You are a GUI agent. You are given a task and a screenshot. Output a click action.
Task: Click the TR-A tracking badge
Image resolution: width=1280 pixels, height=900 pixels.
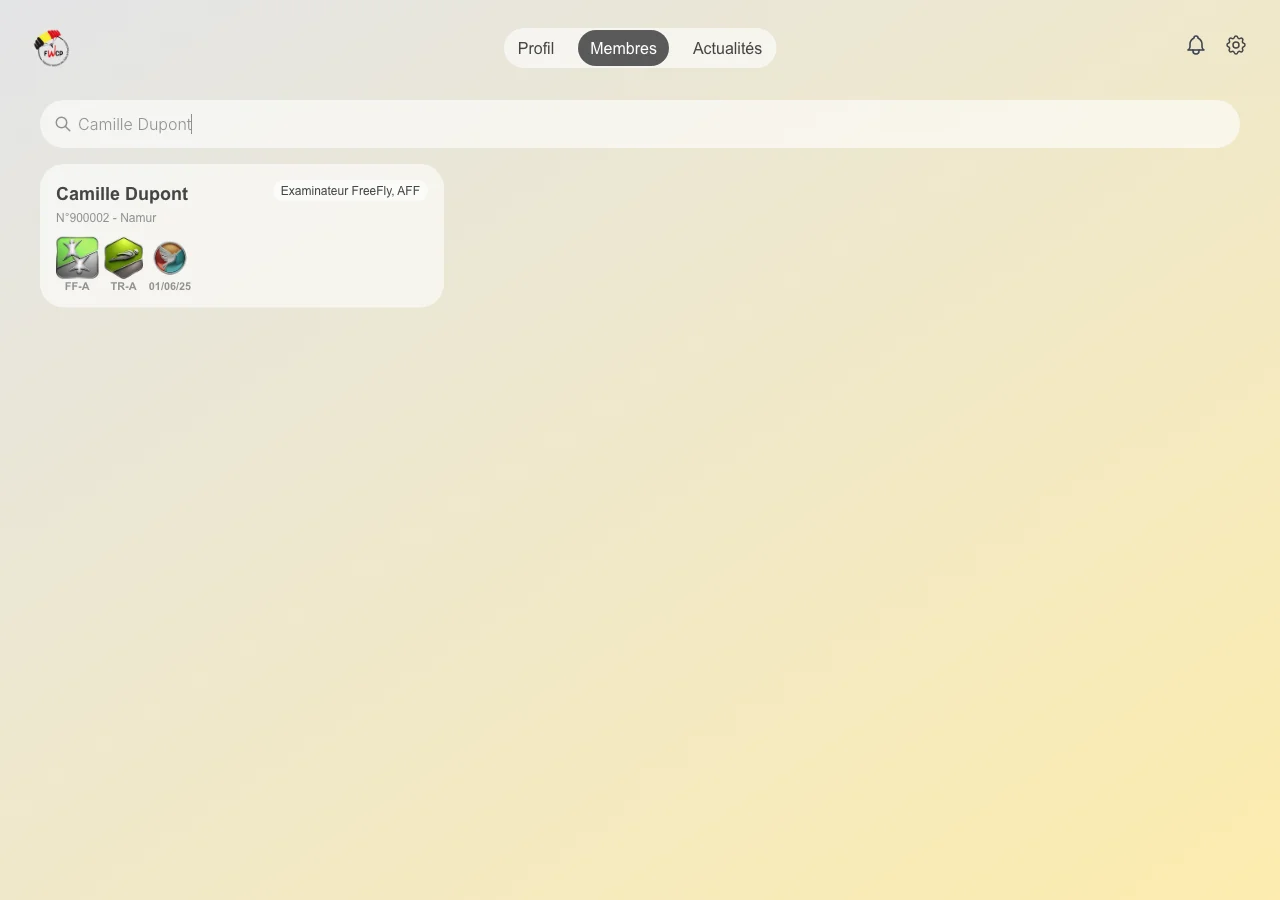(124, 258)
